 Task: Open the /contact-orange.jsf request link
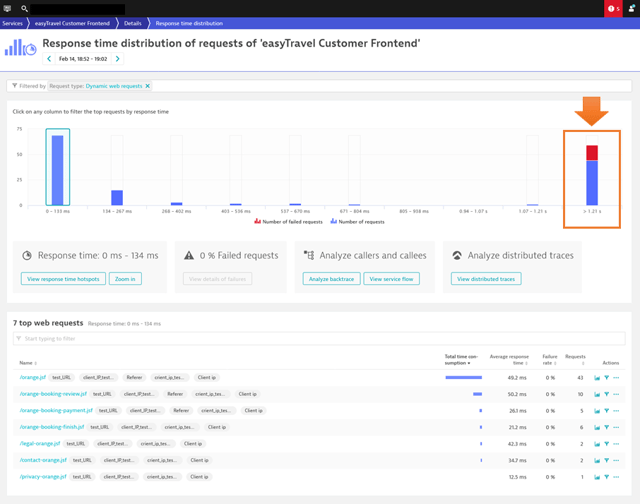coord(43,460)
